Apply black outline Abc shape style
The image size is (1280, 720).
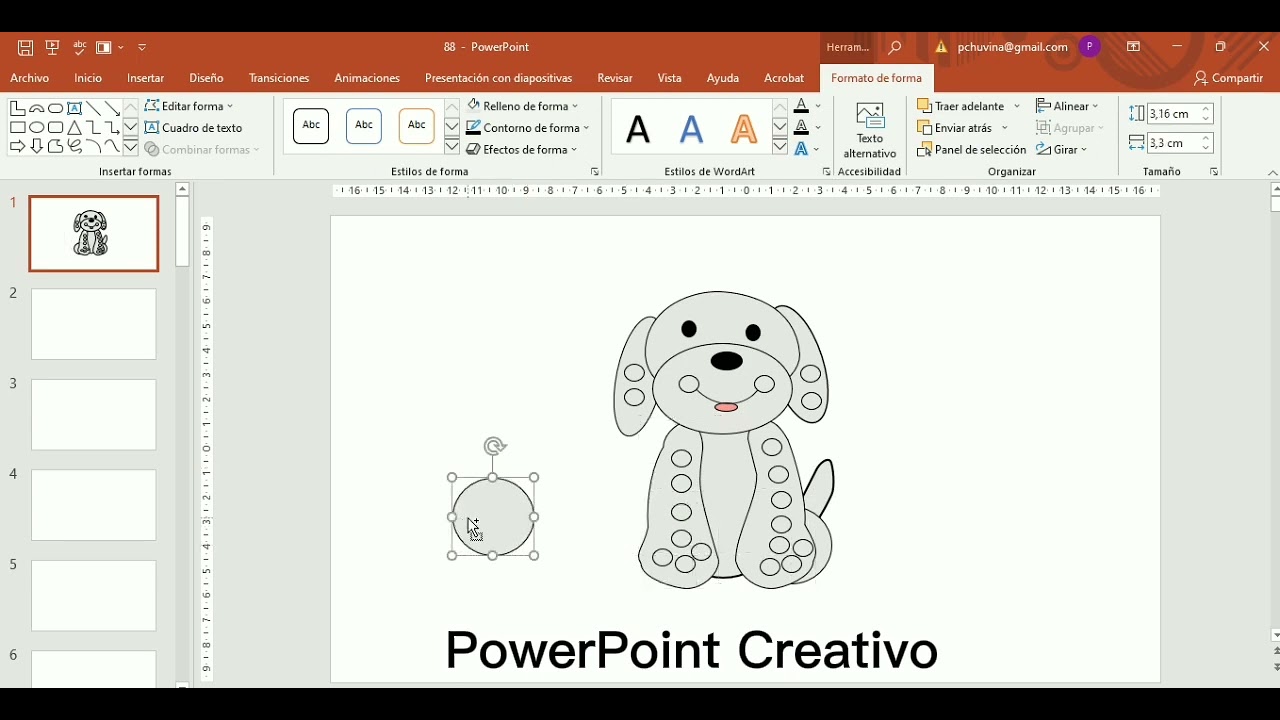pos(311,126)
